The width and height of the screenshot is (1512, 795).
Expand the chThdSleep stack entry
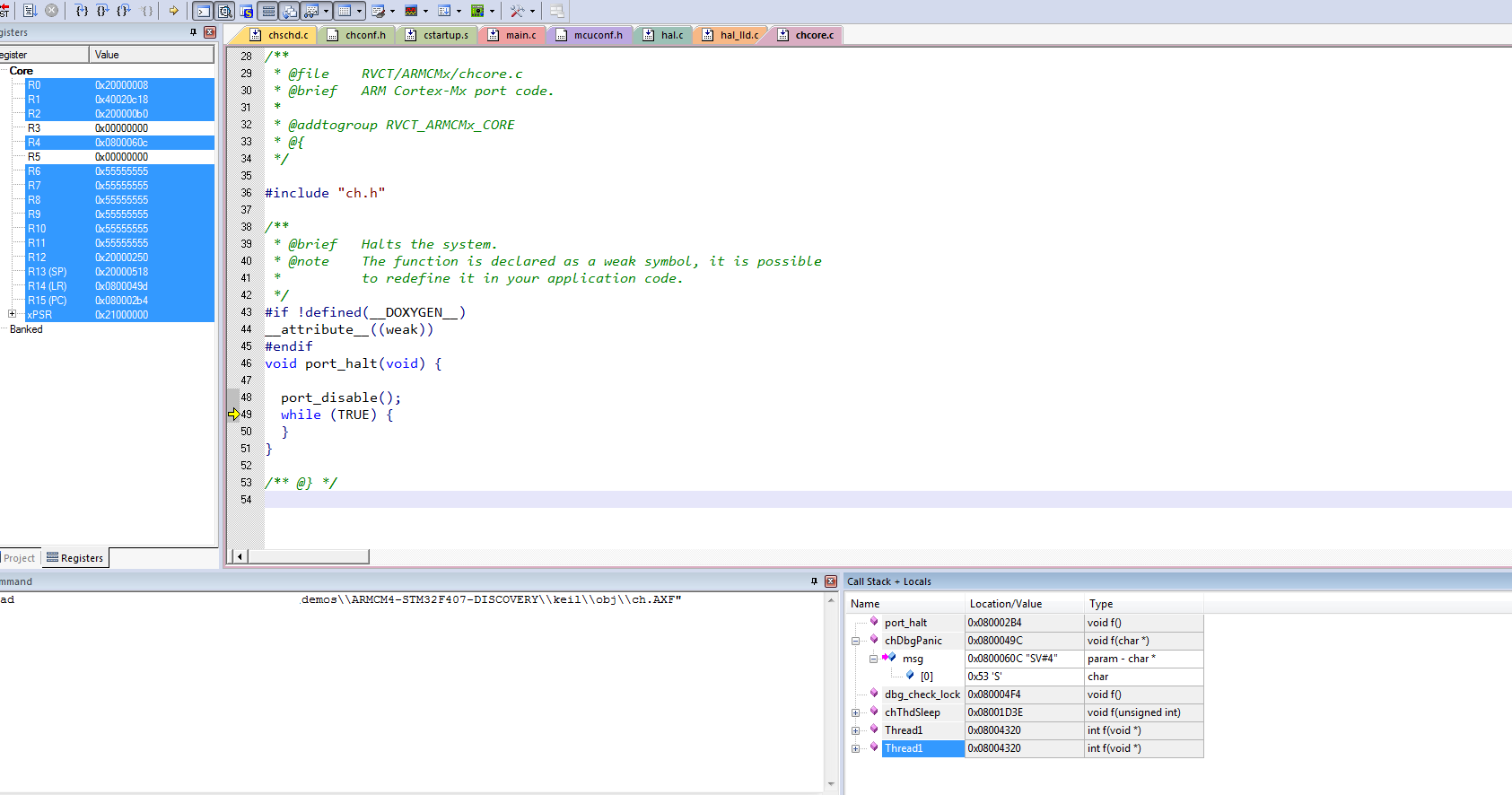point(855,712)
